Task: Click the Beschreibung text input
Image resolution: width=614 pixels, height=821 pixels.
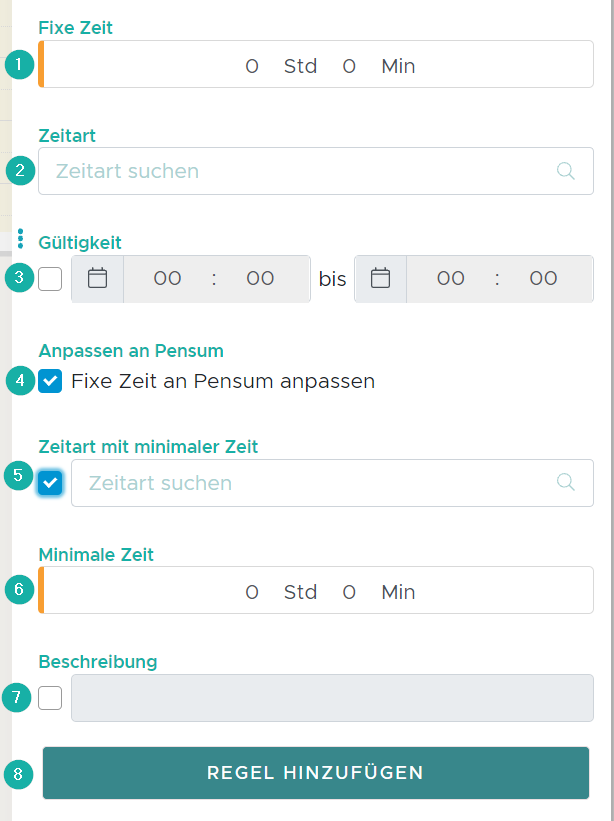Action: (x=333, y=698)
